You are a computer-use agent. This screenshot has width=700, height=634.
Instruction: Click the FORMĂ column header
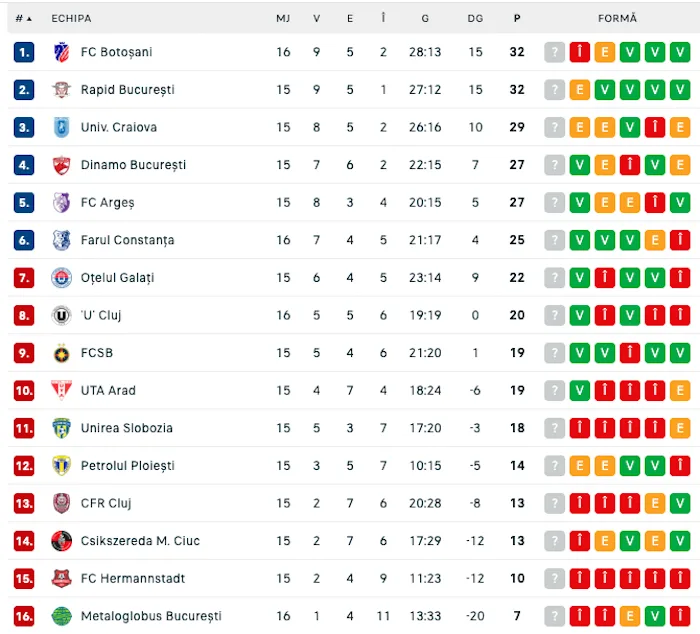click(617, 18)
